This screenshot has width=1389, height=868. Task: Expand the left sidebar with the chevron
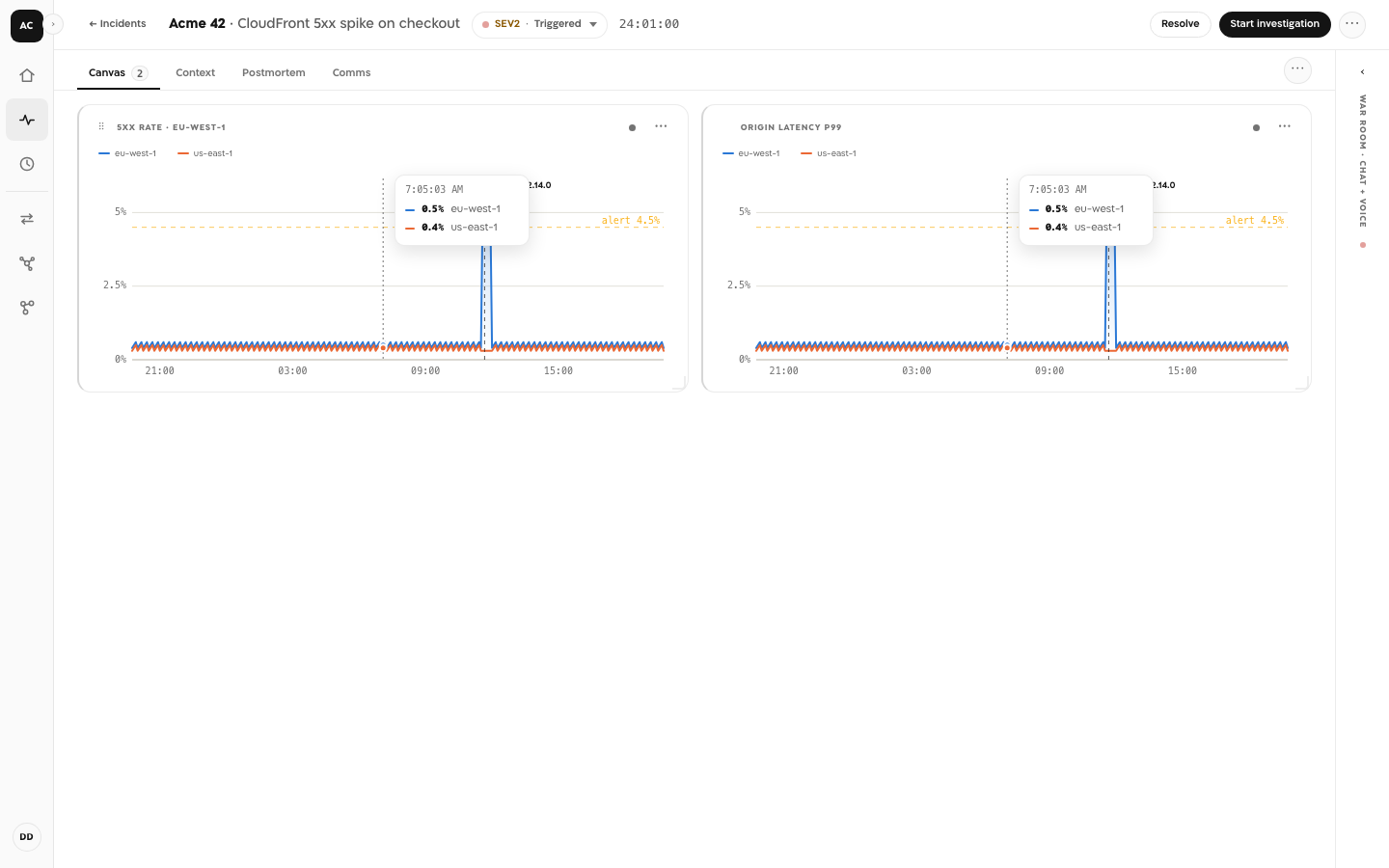coord(53,24)
